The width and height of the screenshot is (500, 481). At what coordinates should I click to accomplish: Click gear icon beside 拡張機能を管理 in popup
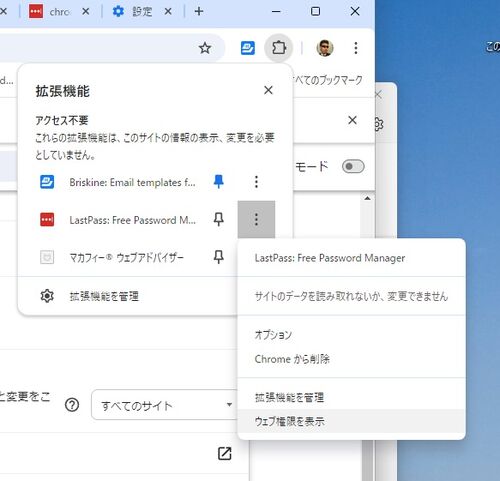47,296
